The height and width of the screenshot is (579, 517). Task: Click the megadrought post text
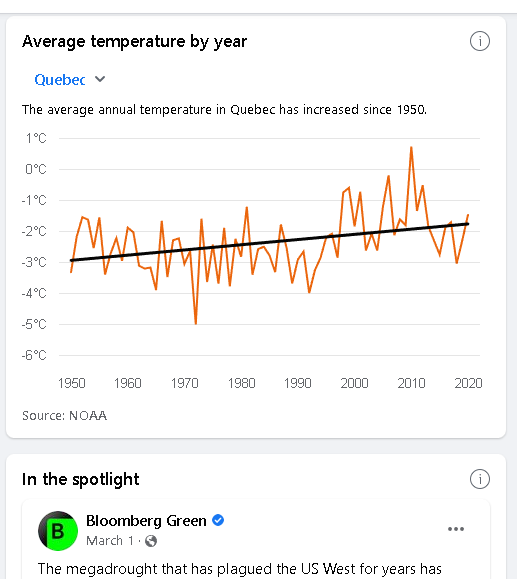240,569
